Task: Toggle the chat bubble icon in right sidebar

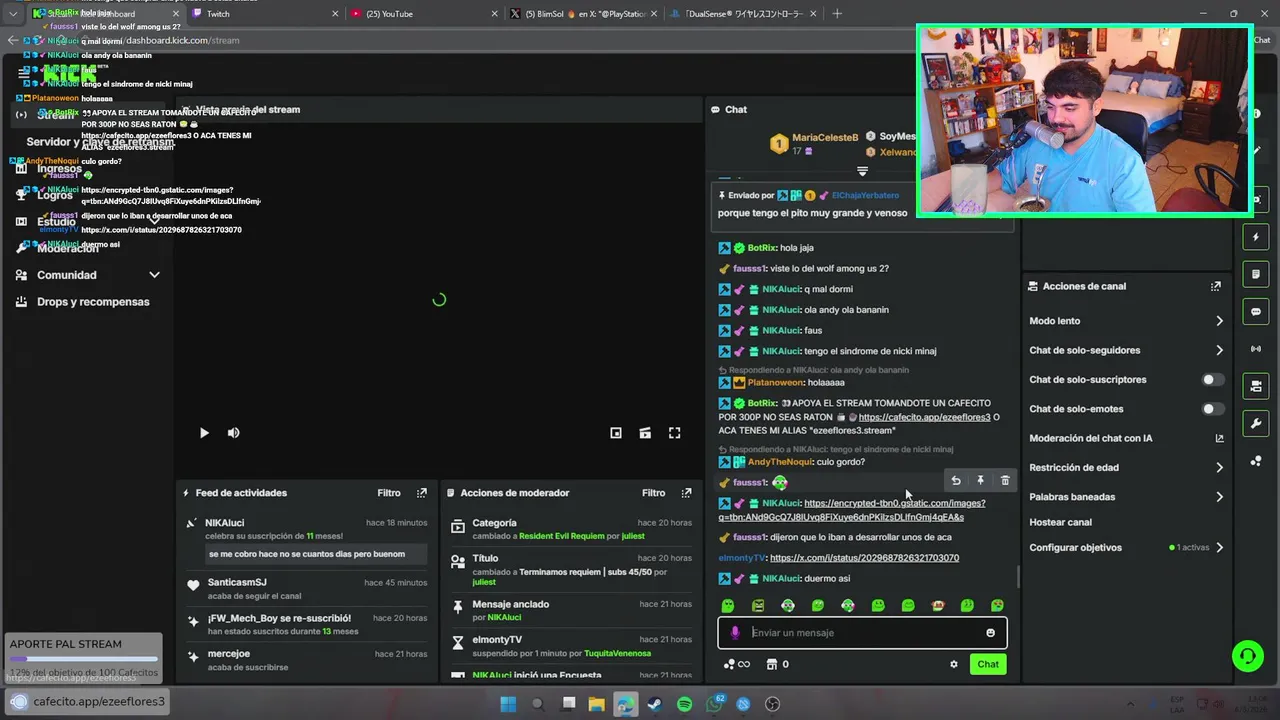Action: [1256, 312]
